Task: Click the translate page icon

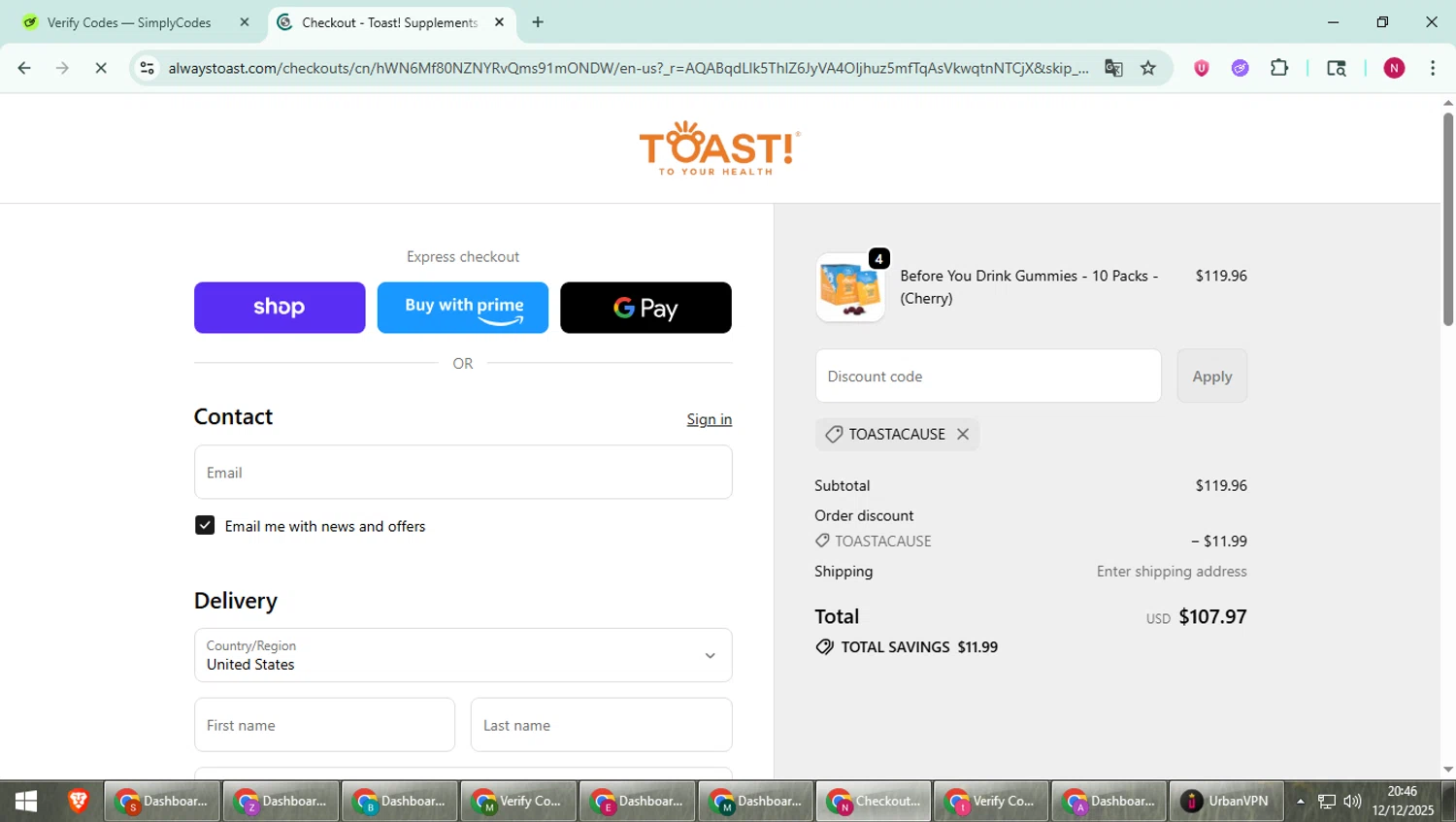Action: (x=1113, y=68)
